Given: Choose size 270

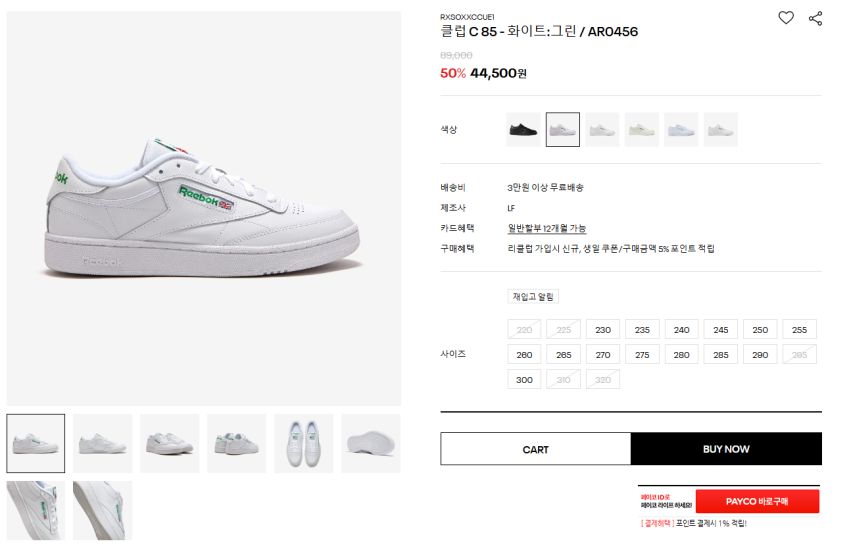Looking at the screenshot, I should 603,355.
